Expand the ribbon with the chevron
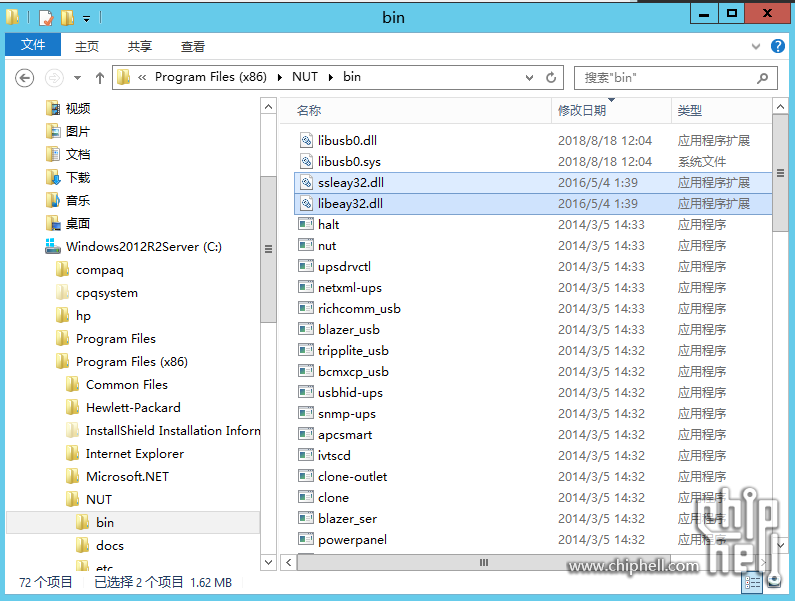The width and height of the screenshot is (795, 601). (x=755, y=47)
